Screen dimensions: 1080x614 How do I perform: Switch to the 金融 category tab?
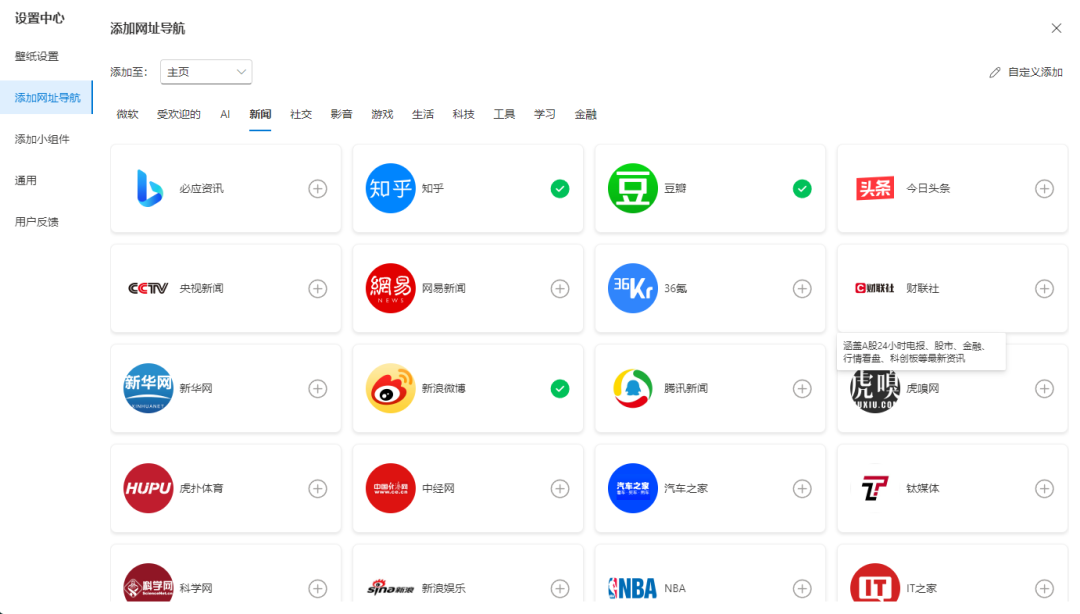(x=585, y=114)
